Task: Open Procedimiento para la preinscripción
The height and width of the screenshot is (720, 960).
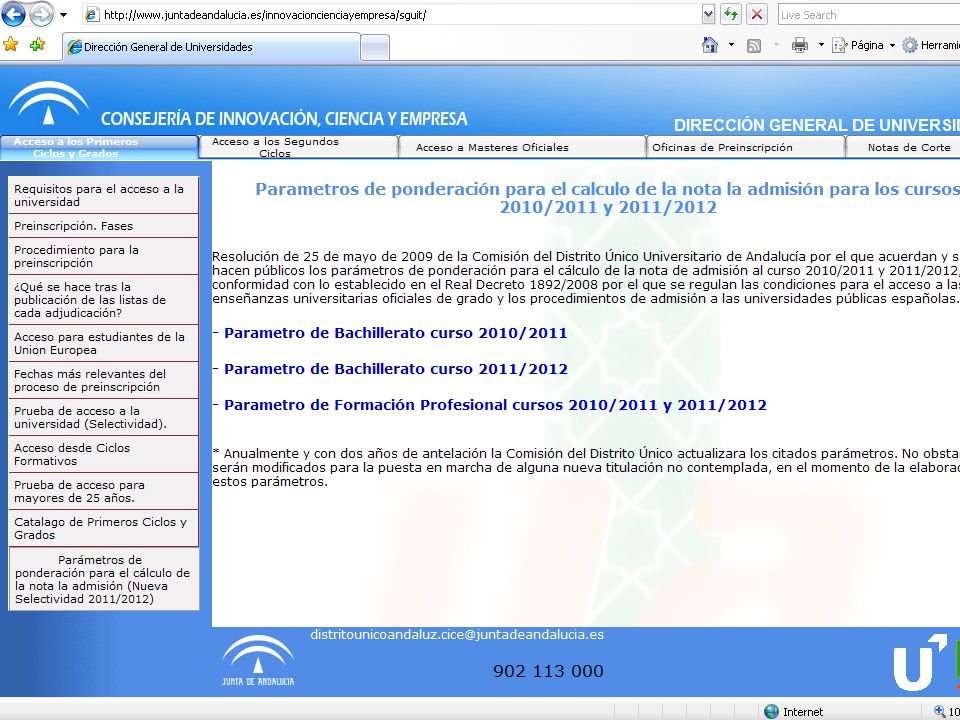Action: coord(103,257)
